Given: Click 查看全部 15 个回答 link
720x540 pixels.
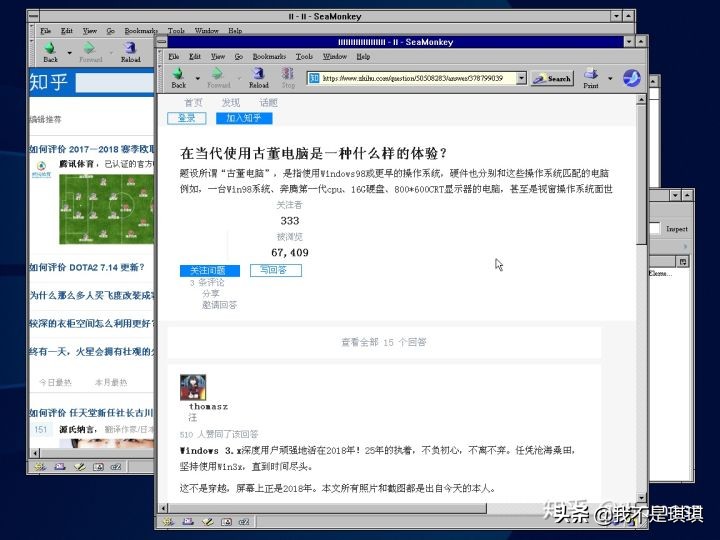Looking at the screenshot, I should (384, 342).
